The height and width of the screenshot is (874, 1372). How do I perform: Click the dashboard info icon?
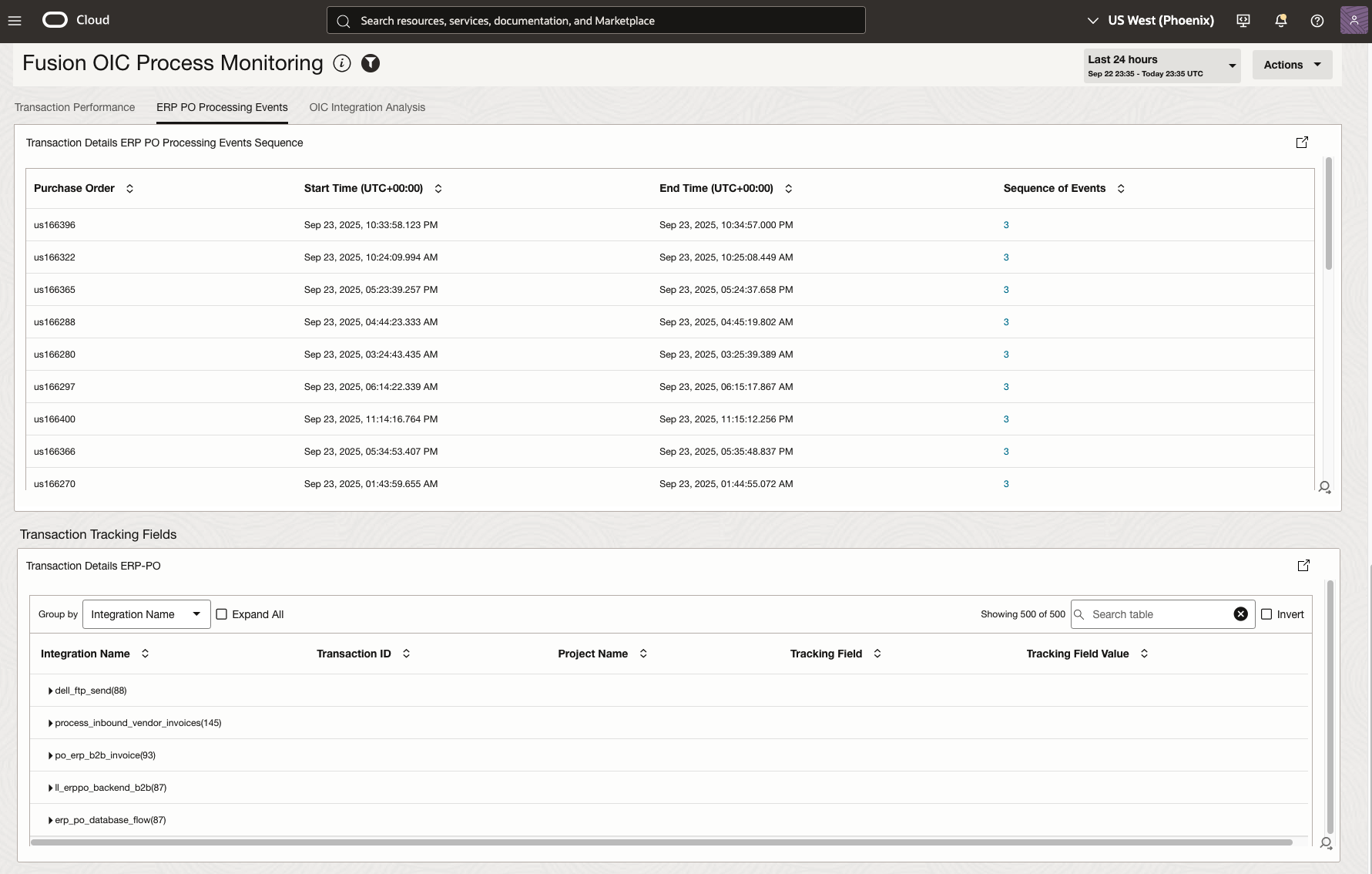point(341,64)
